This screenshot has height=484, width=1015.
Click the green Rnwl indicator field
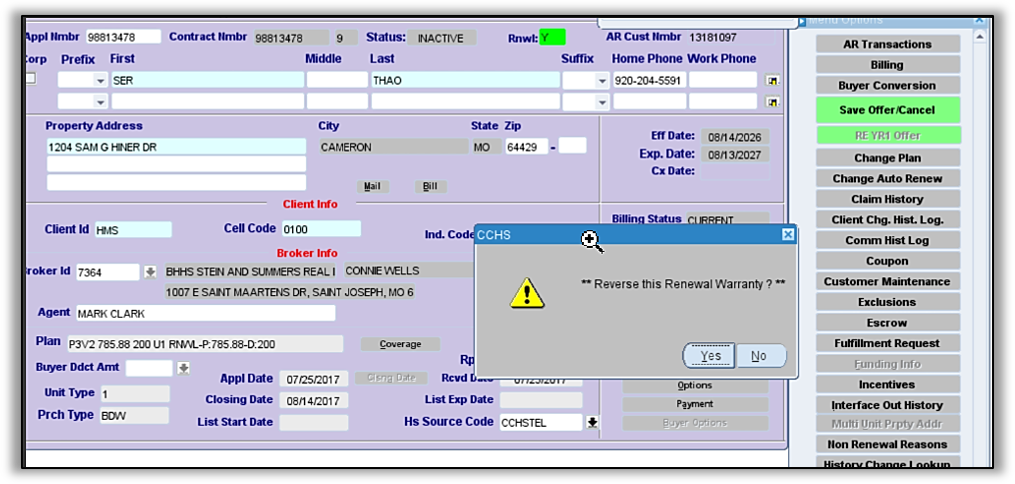[x=552, y=37]
